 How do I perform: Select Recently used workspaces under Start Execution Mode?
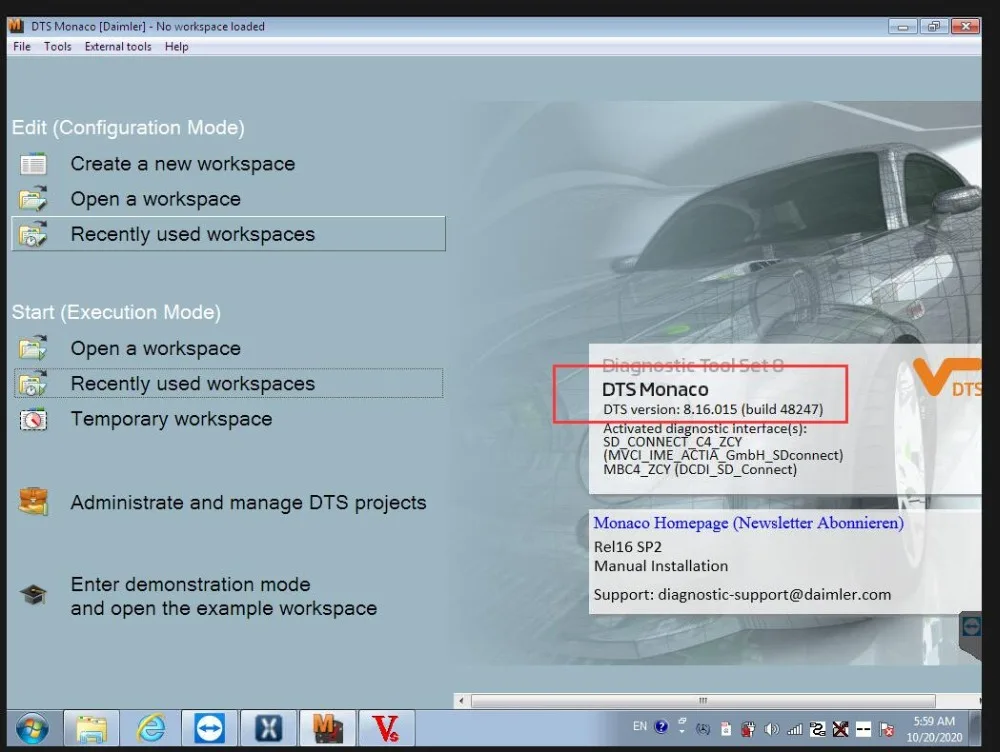(228, 383)
